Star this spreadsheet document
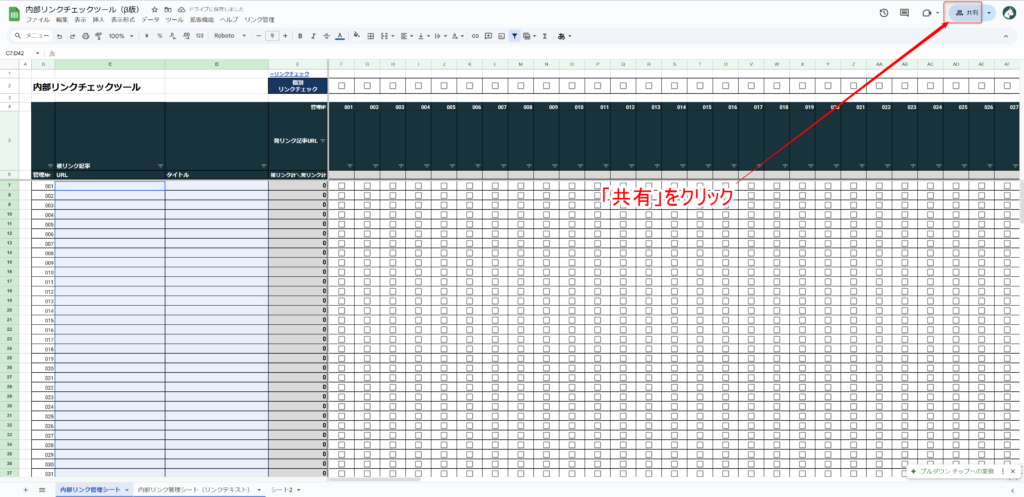The width and height of the screenshot is (1024, 497). pyautogui.click(x=154, y=10)
